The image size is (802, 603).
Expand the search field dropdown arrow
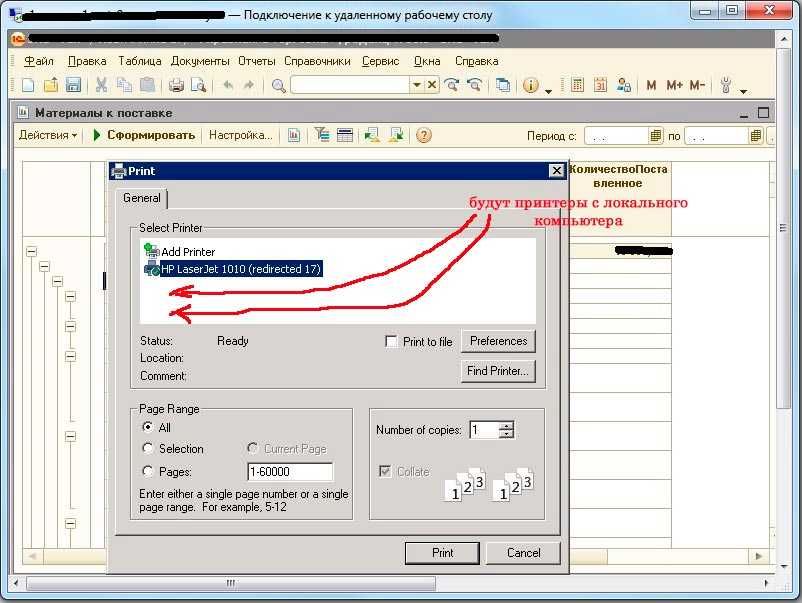(x=417, y=86)
